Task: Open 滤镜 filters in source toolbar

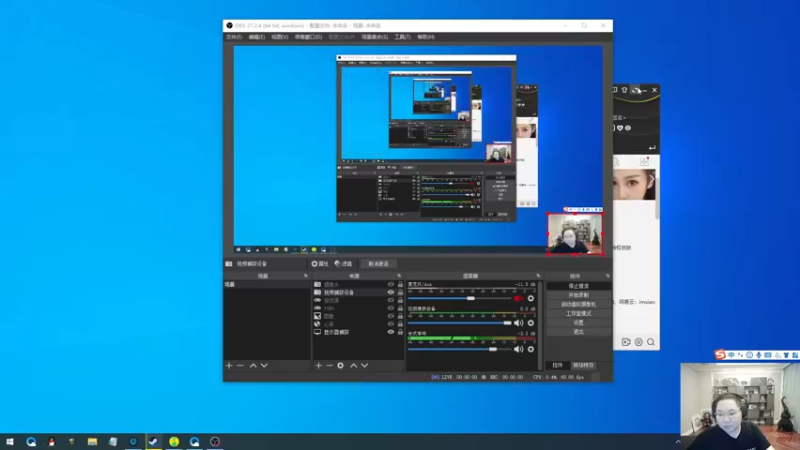Action: (x=343, y=264)
